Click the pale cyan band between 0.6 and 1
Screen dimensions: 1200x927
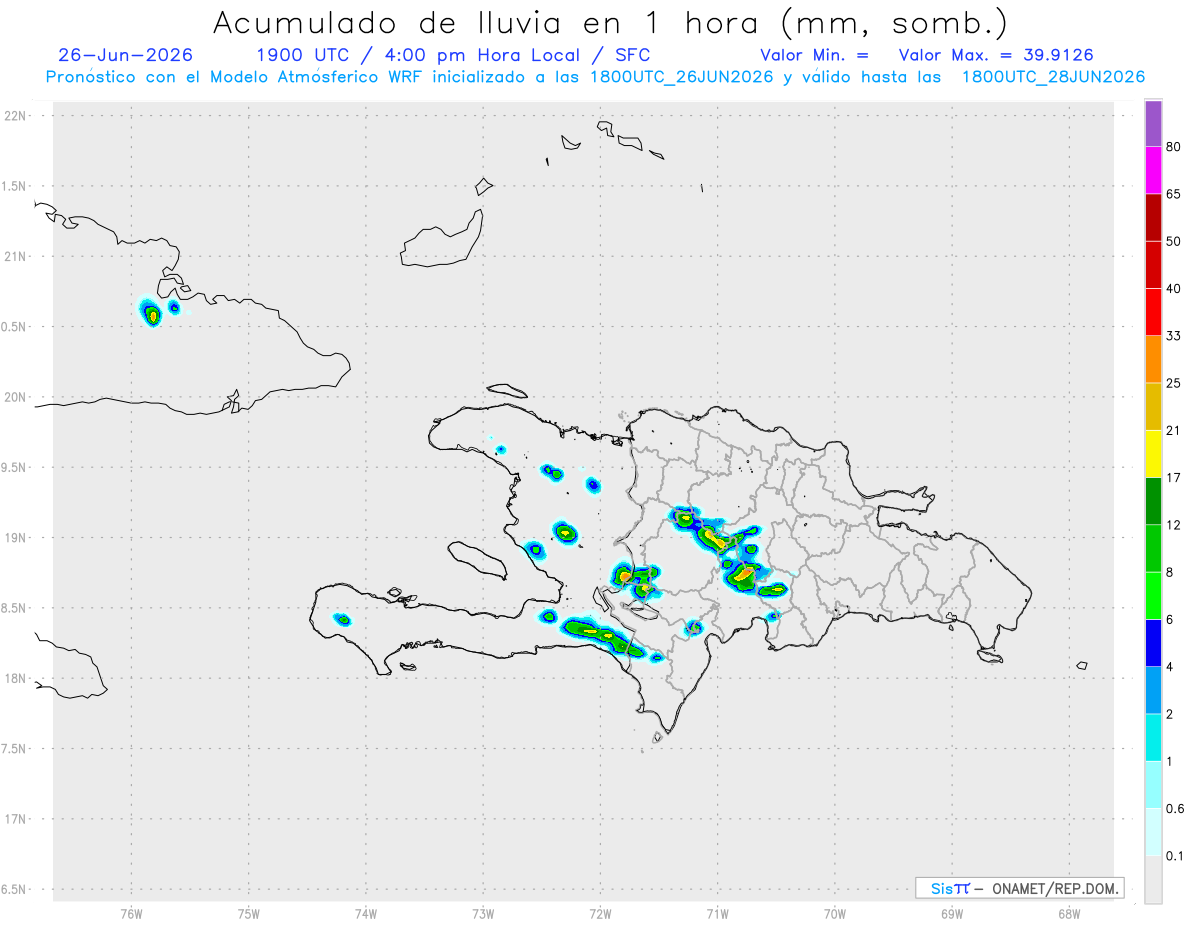tap(1153, 785)
